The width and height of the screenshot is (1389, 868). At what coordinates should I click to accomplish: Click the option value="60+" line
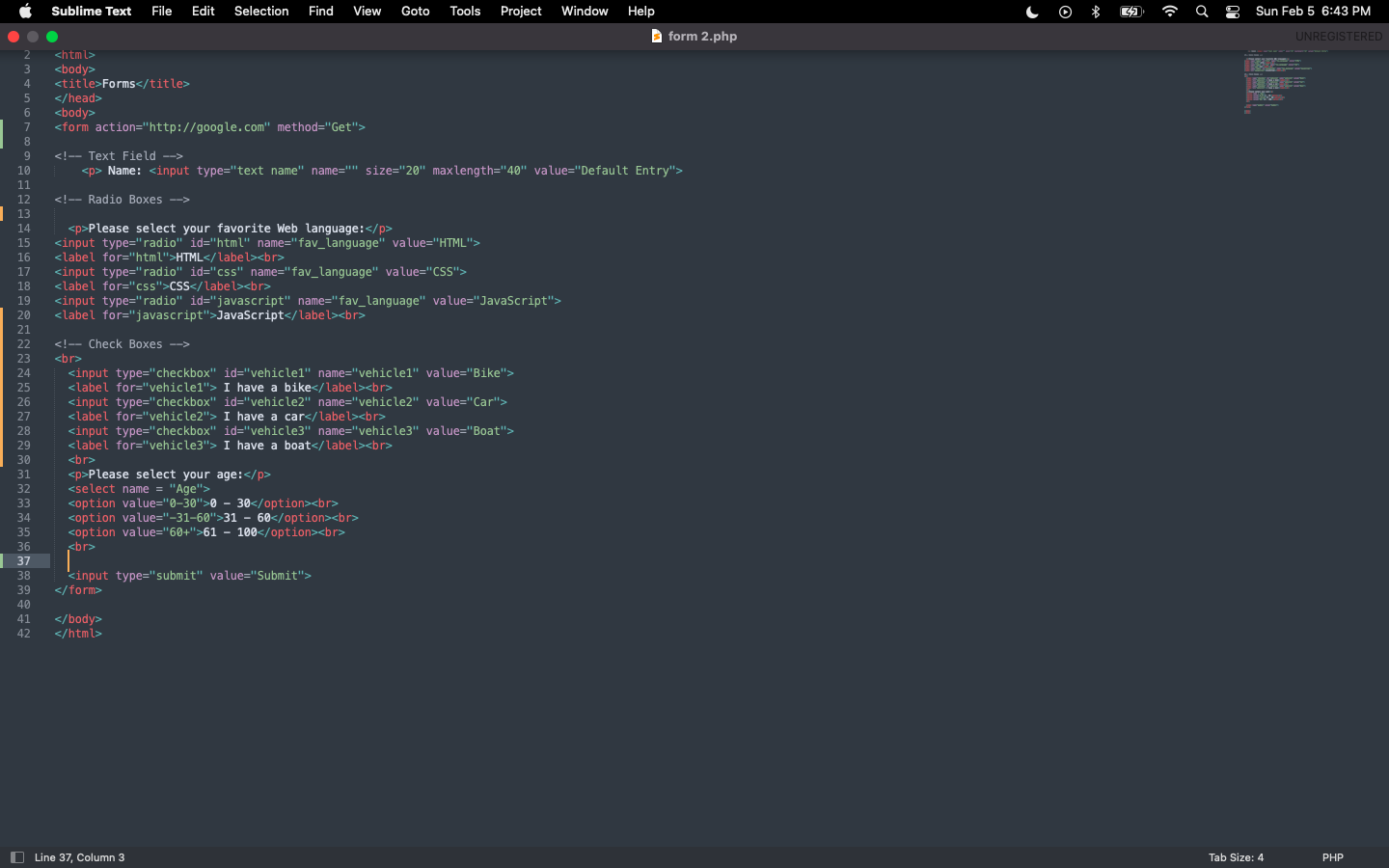(x=206, y=532)
